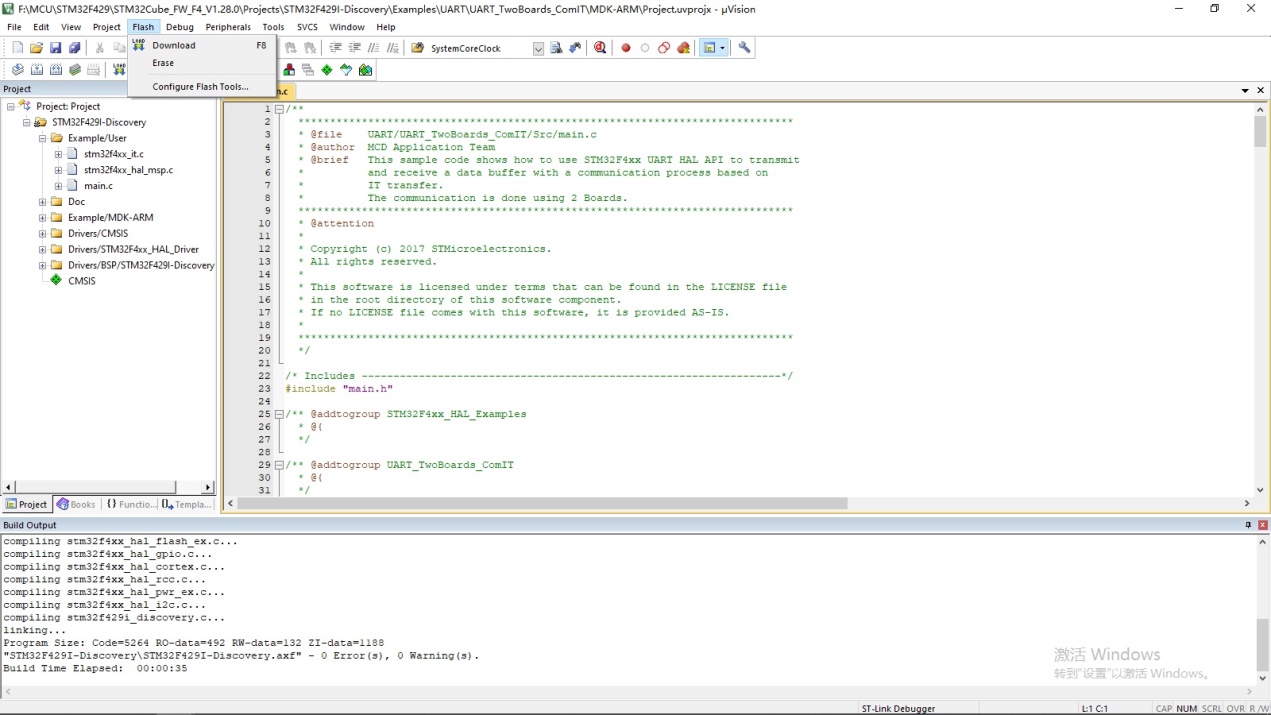Click the Uncomment selection icon

(393, 48)
